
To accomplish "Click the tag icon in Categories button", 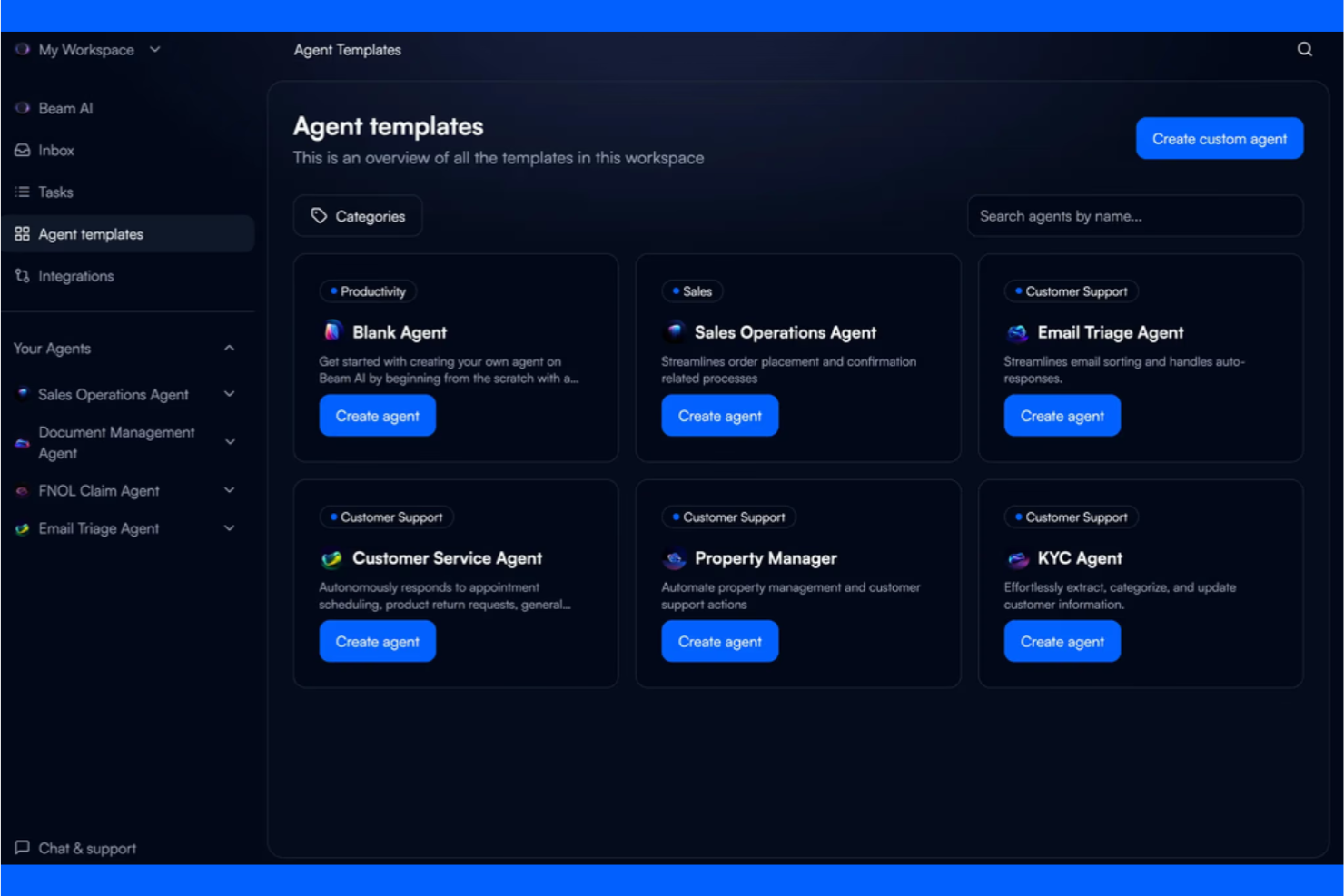I will [x=319, y=216].
